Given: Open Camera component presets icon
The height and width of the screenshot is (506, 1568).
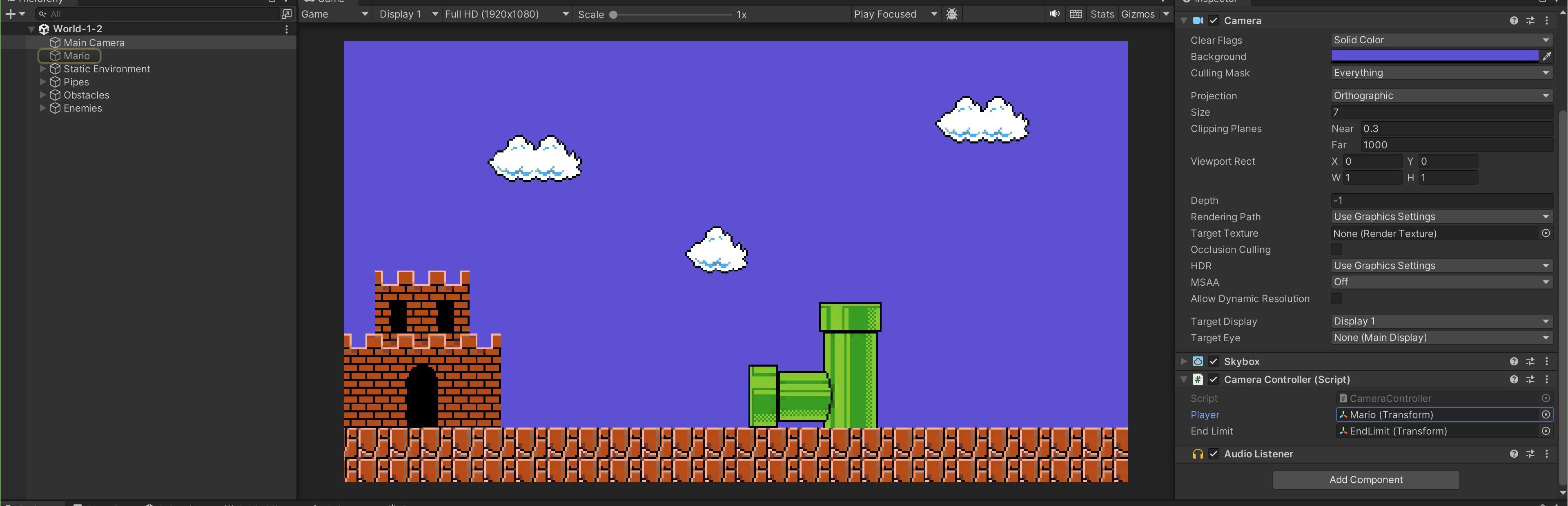Looking at the screenshot, I should click(1530, 21).
